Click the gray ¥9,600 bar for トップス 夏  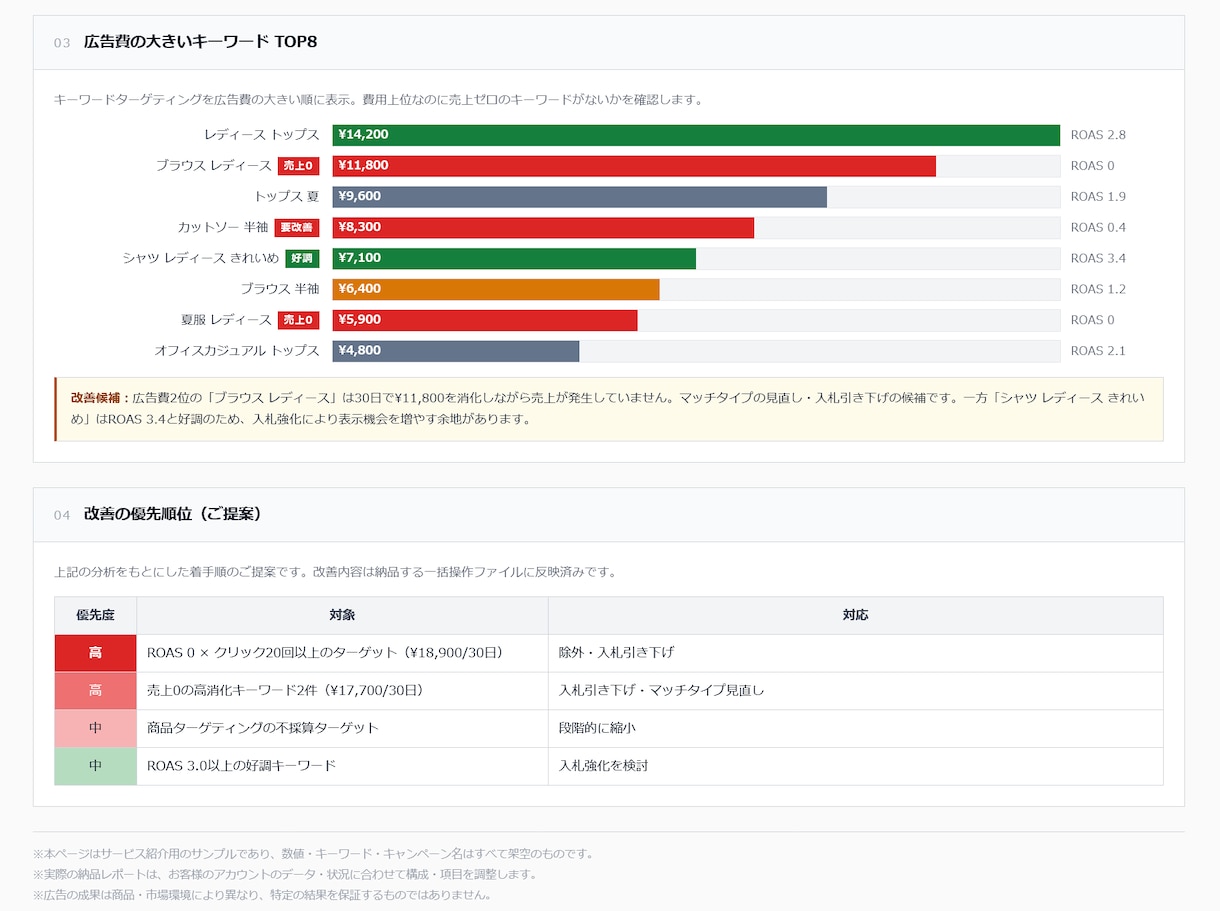click(x=580, y=197)
